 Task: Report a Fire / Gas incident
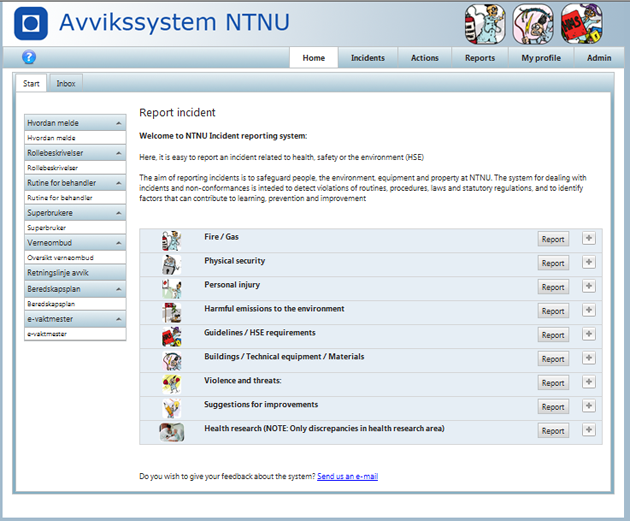[553, 239]
